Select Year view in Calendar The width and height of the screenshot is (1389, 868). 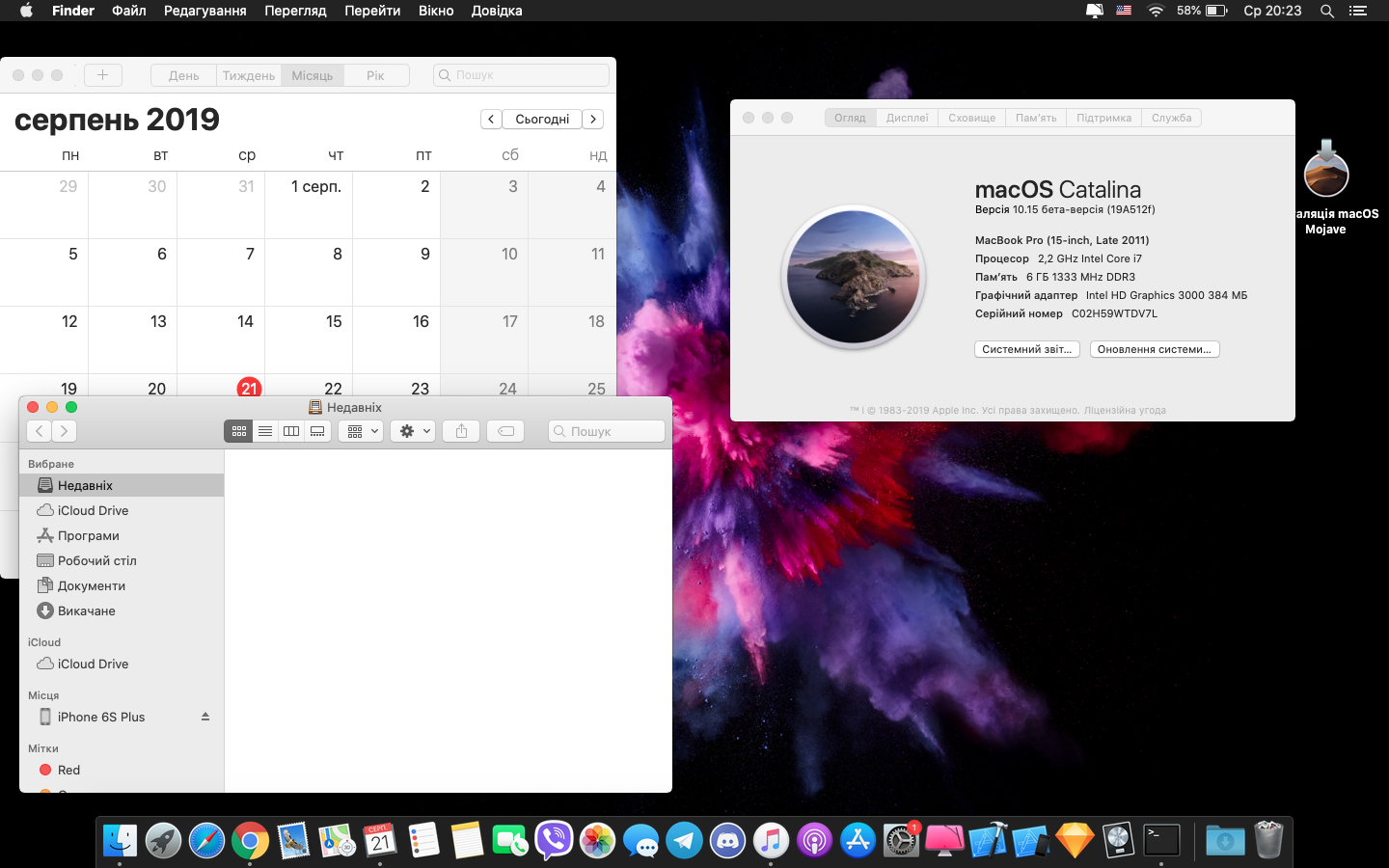click(375, 75)
